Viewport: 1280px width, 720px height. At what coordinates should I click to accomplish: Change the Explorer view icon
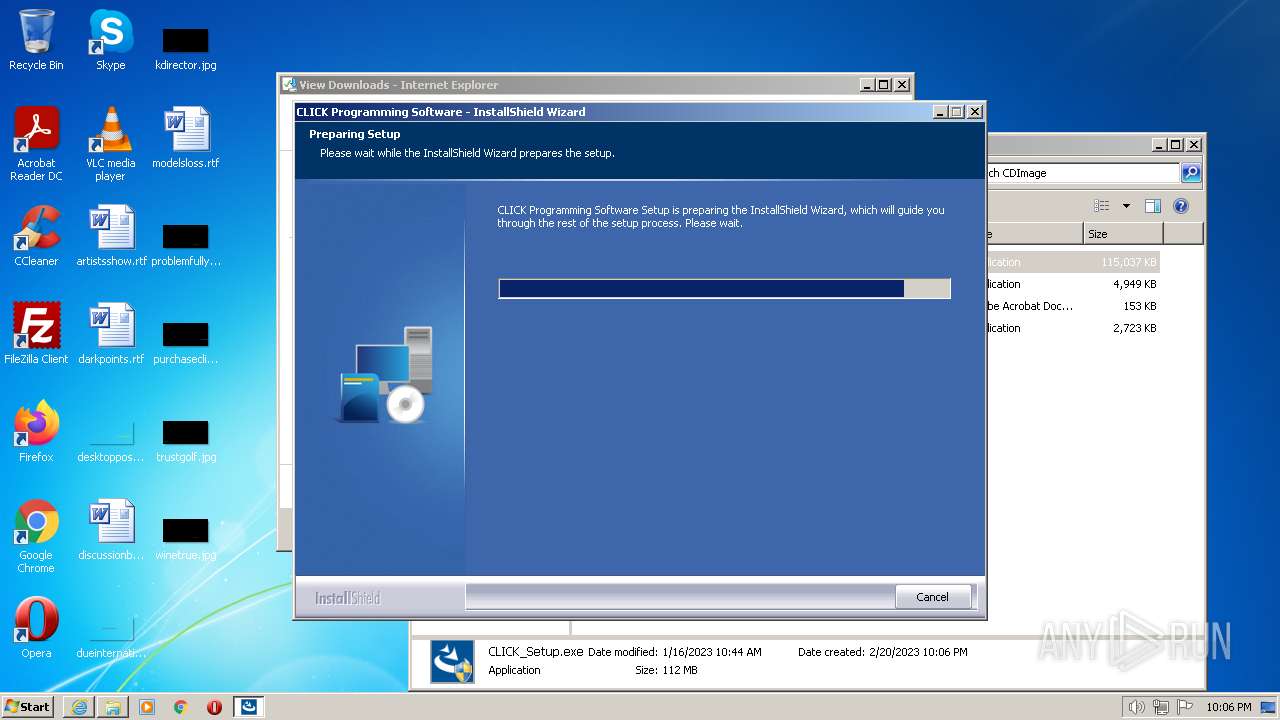point(1101,206)
